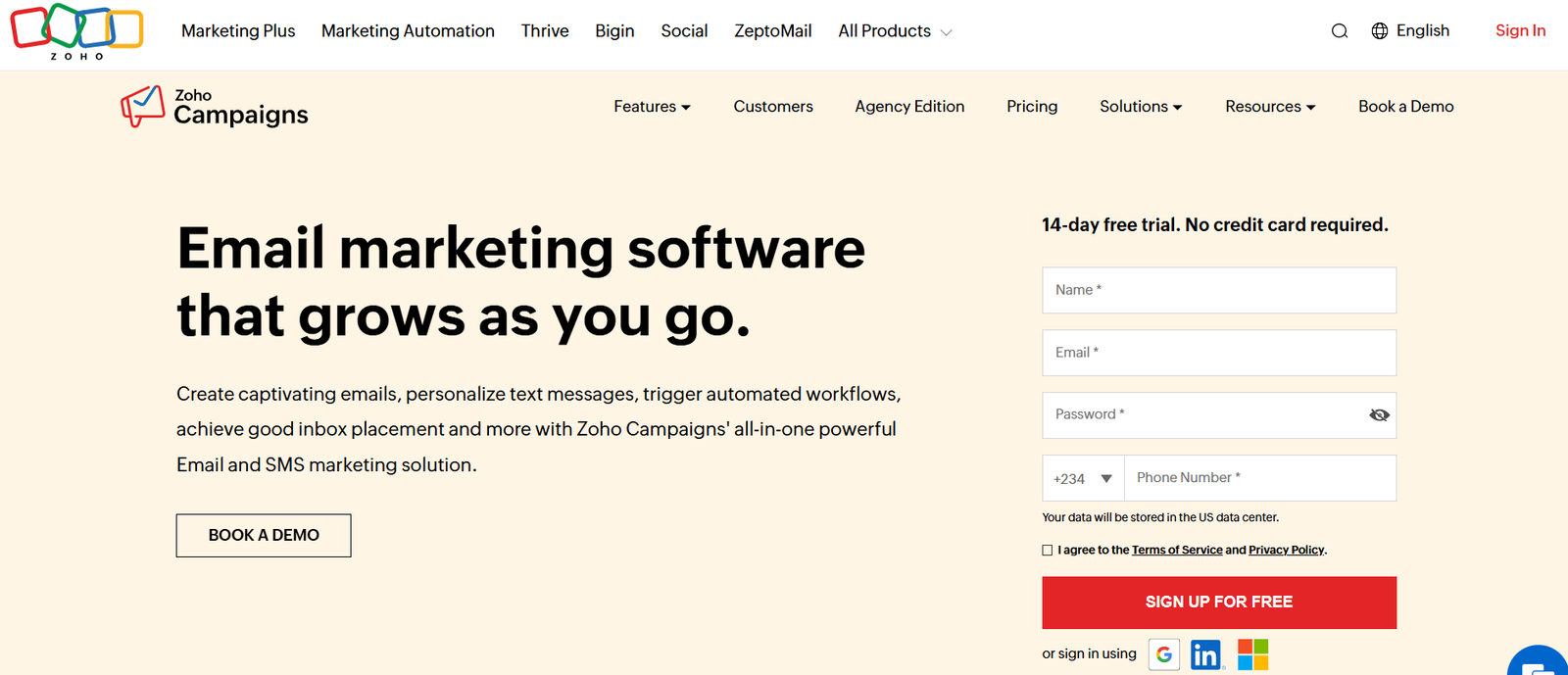Open the Pricing menu item

[x=1031, y=107]
